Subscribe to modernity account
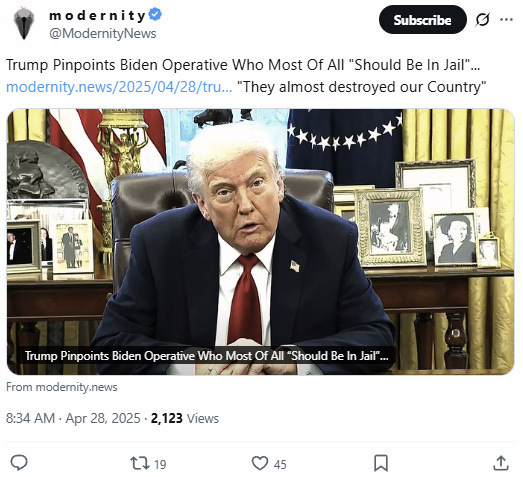 [x=423, y=20]
